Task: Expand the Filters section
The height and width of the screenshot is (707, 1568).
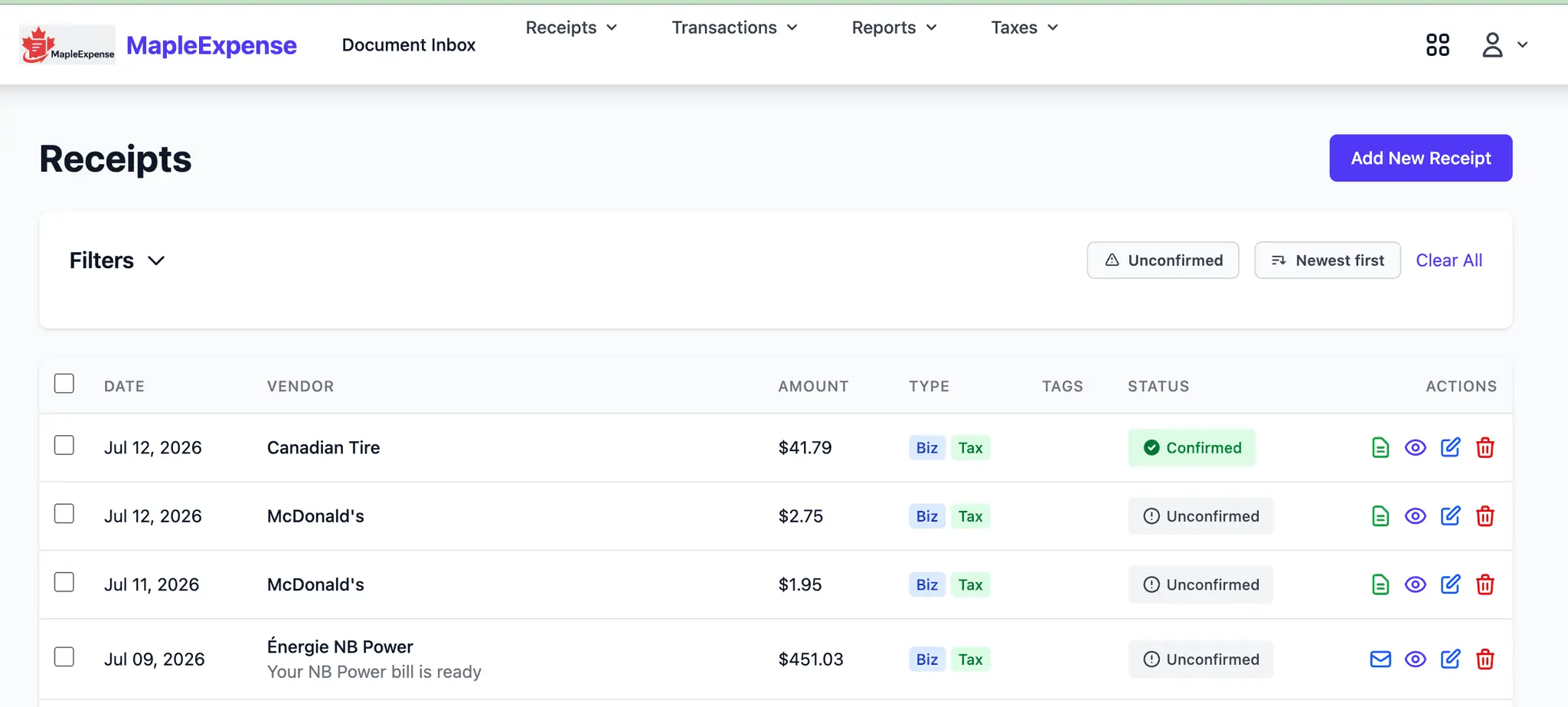Action: point(117,260)
